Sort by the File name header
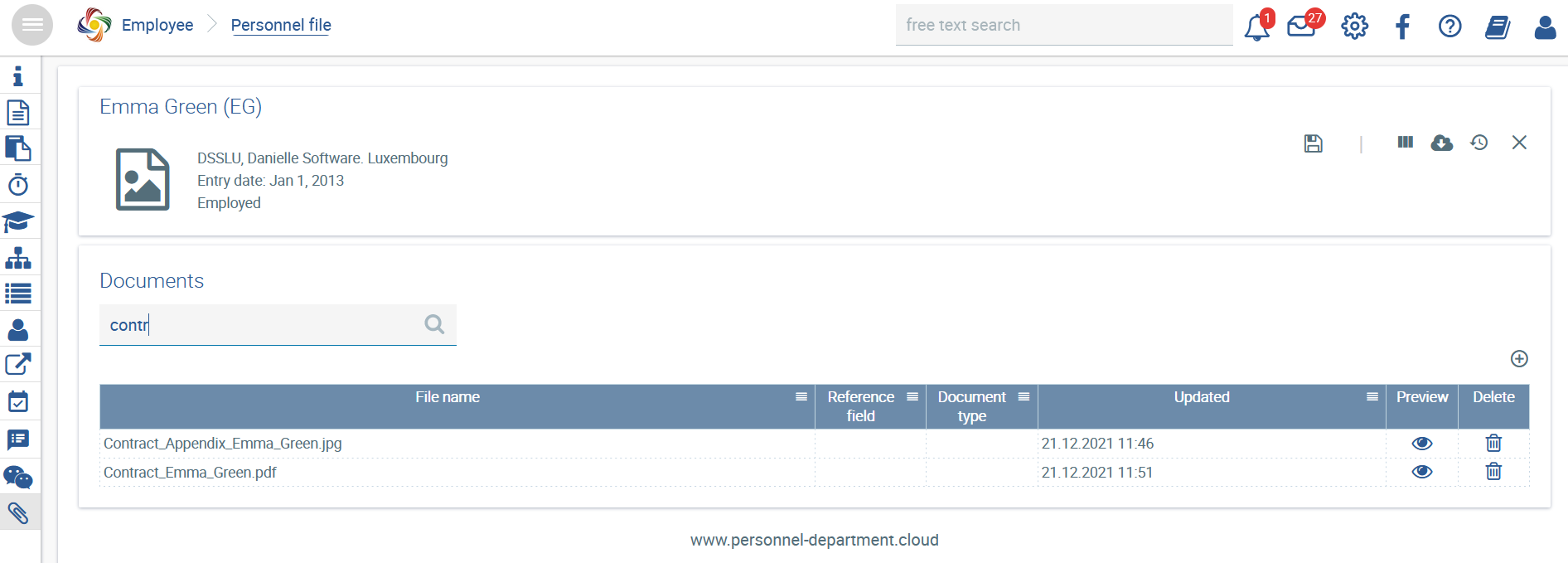Image resolution: width=1568 pixels, height=563 pixels. pyautogui.click(x=448, y=397)
